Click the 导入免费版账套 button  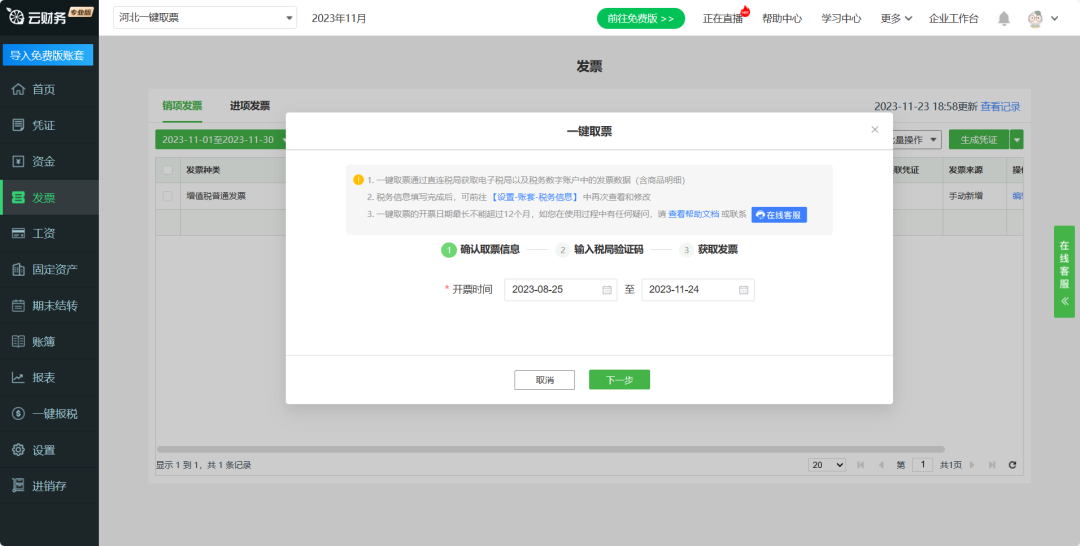click(48, 55)
